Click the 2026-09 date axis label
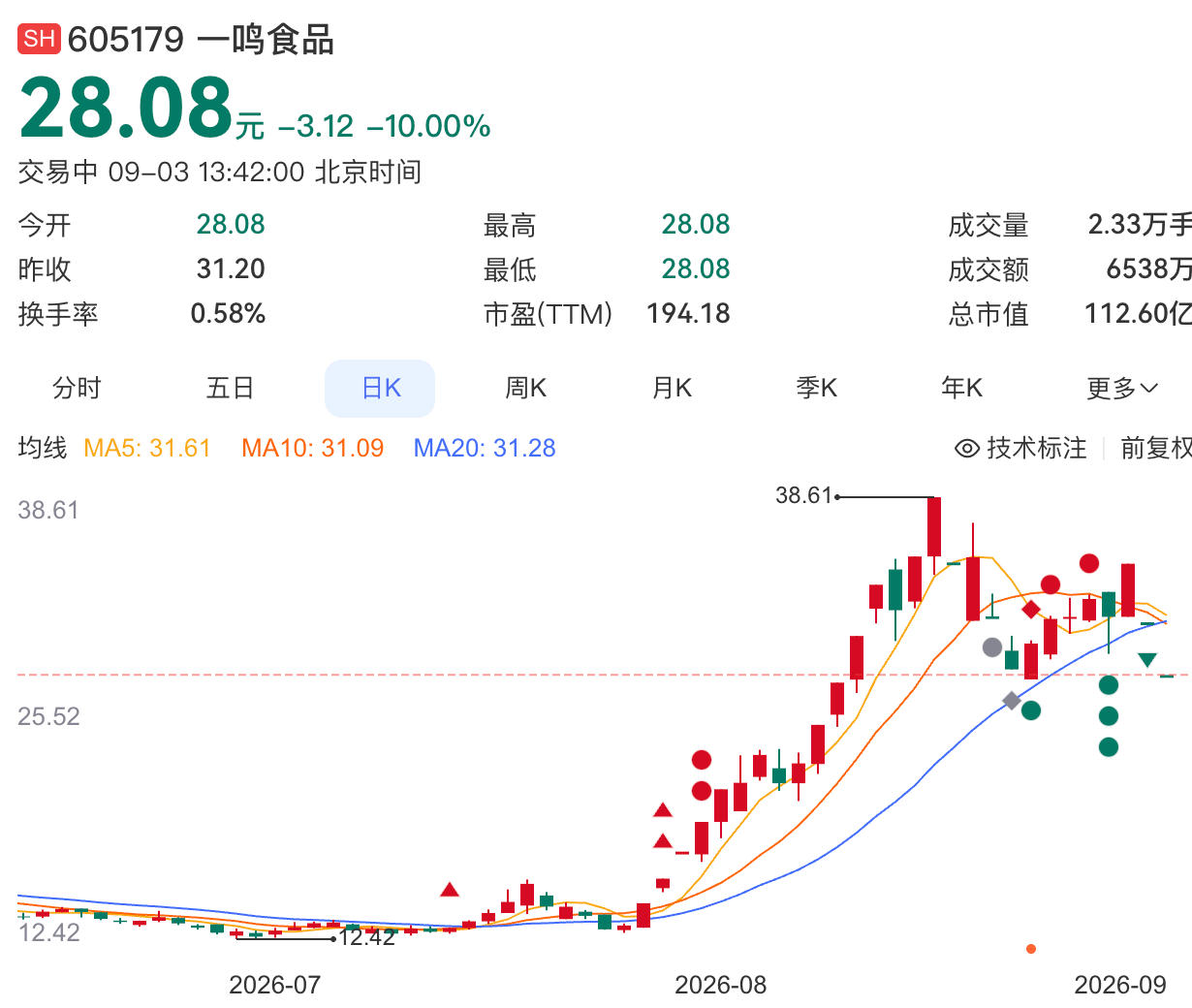 pyautogui.click(x=1120, y=985)
